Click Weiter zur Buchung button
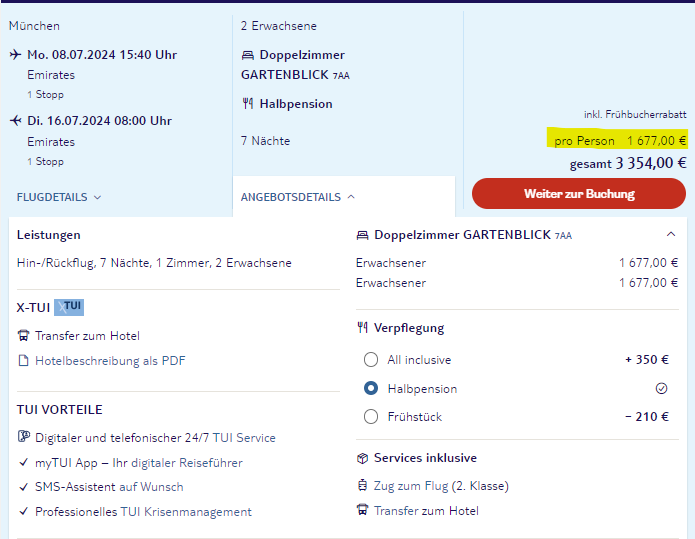Screen dimensions: 695x539 pos(579,194)
